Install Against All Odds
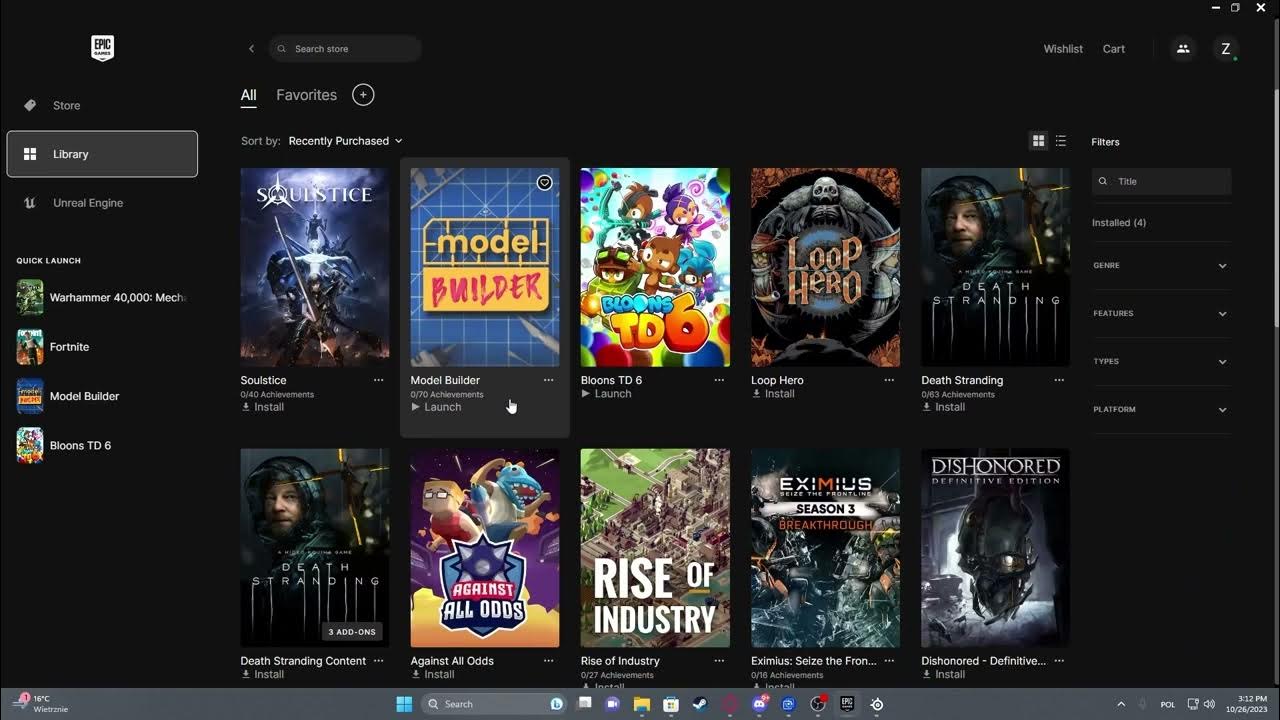This screenshot has width=1280, height=720. 432,674
